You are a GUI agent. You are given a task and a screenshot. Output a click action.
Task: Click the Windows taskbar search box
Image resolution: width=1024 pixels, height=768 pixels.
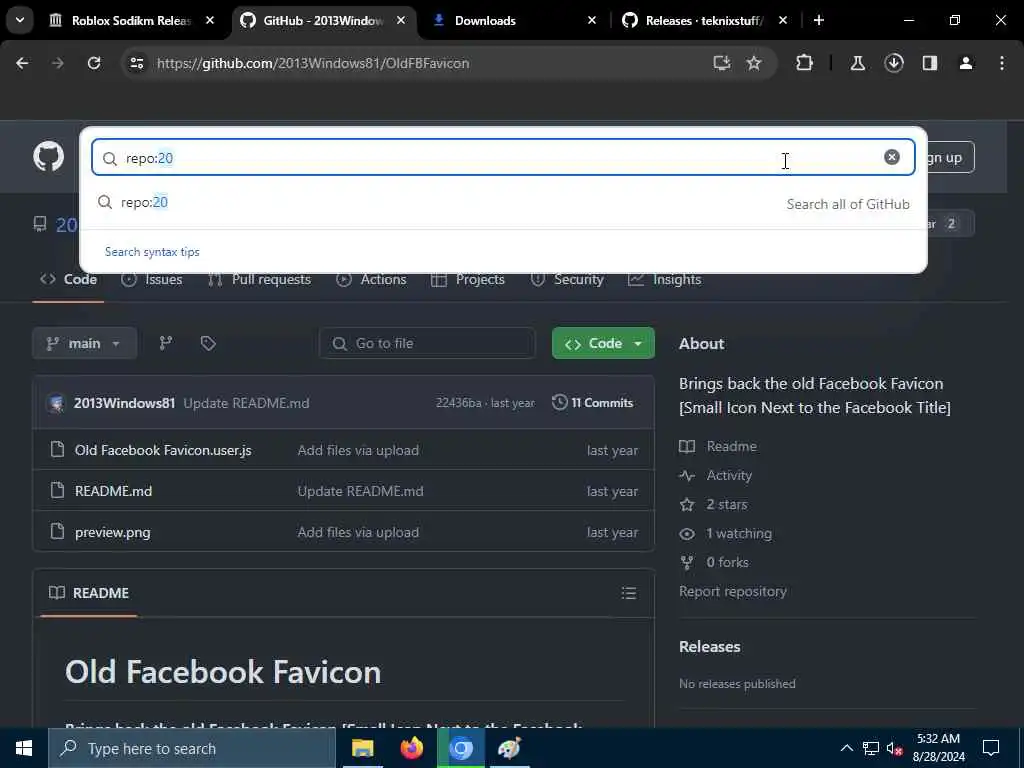192,748
